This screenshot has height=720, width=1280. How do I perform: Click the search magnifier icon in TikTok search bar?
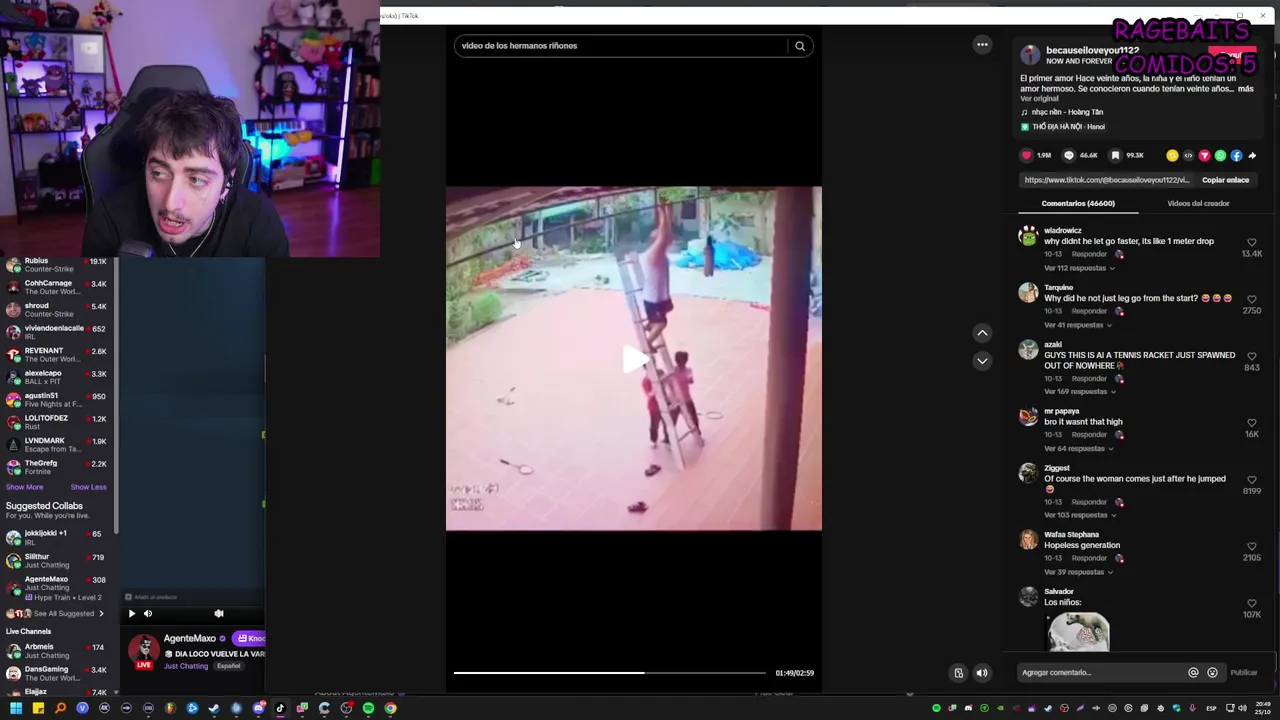coord(800,46)
